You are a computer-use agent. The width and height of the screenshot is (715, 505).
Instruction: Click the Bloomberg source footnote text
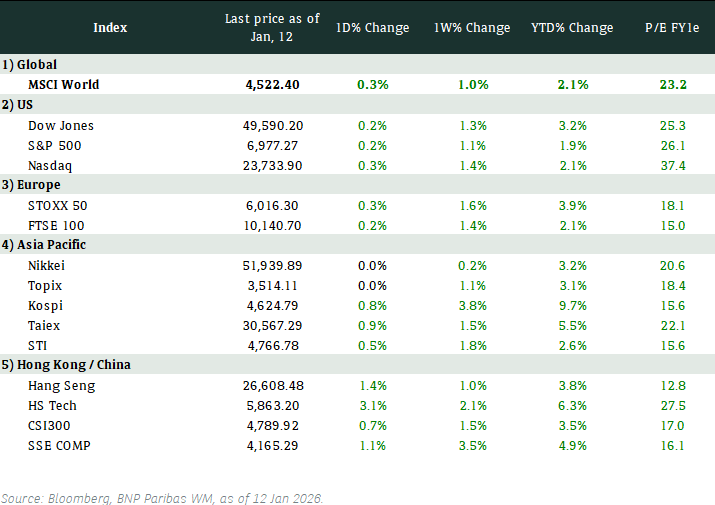(x=162, y=497)
